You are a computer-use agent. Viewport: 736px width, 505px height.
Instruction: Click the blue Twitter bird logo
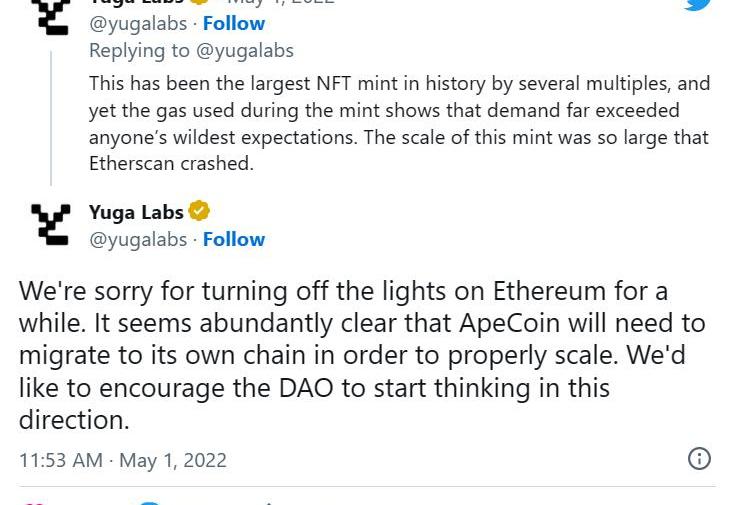click(x=698, y=4)
